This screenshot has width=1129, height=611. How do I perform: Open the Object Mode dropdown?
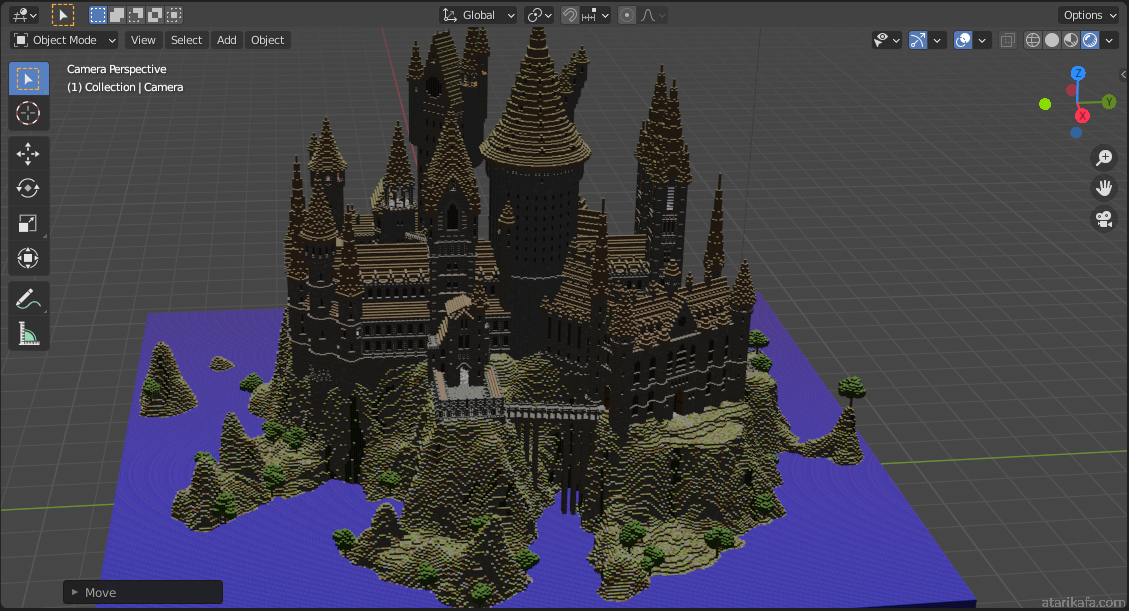pos(64,40)
